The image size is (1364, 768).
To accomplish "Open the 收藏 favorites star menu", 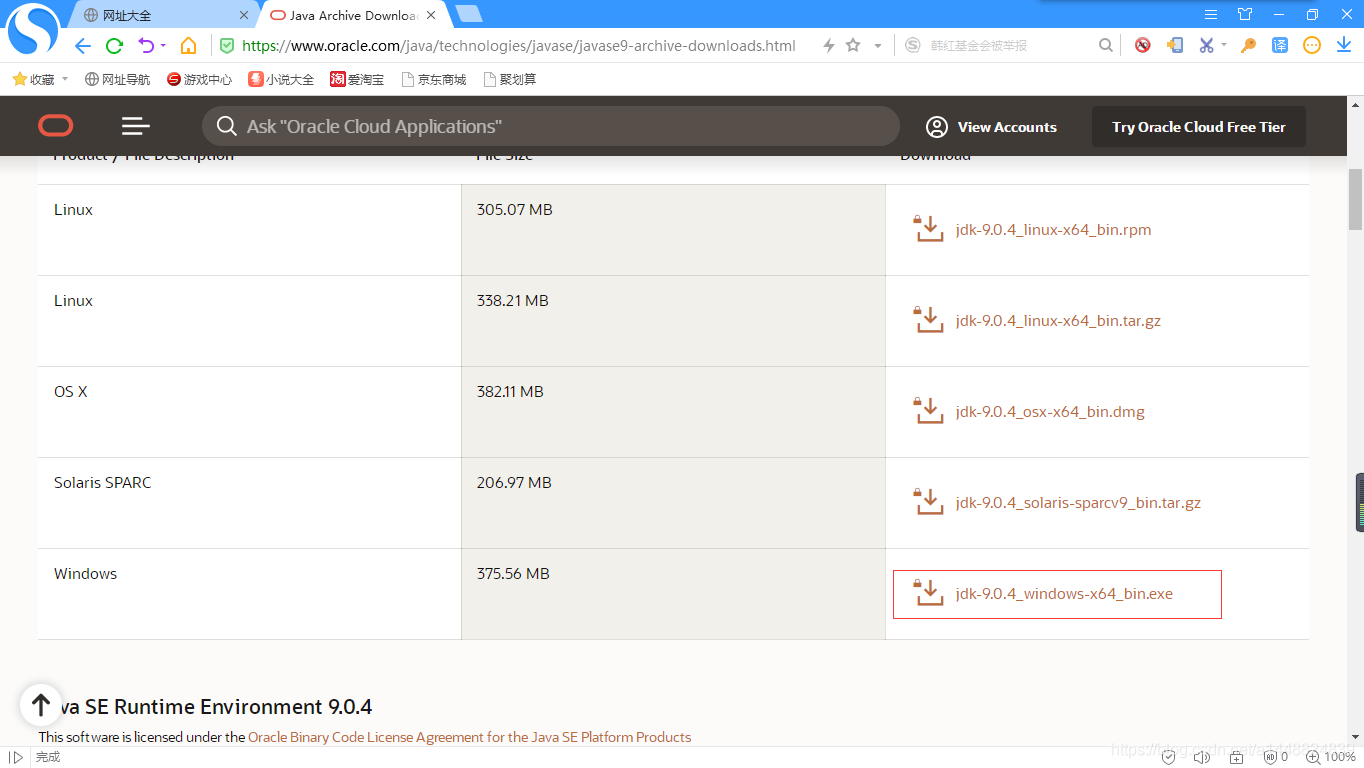I will (x=33, y=79).
